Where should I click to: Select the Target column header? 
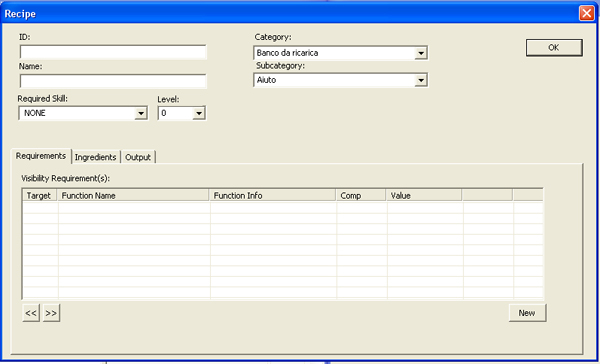[40, 195]
